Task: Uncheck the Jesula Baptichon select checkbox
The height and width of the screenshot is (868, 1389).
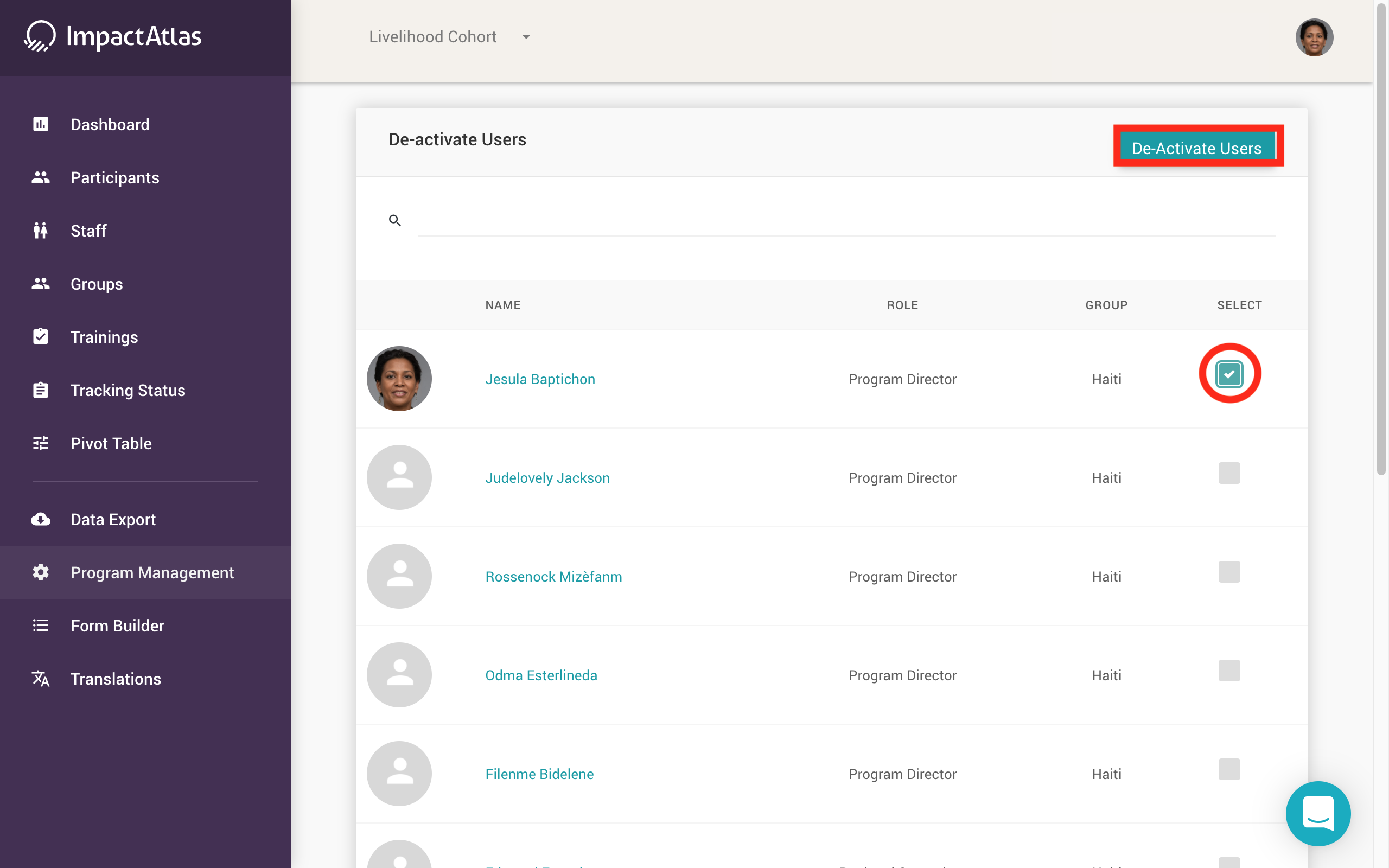Action: 1229,374
